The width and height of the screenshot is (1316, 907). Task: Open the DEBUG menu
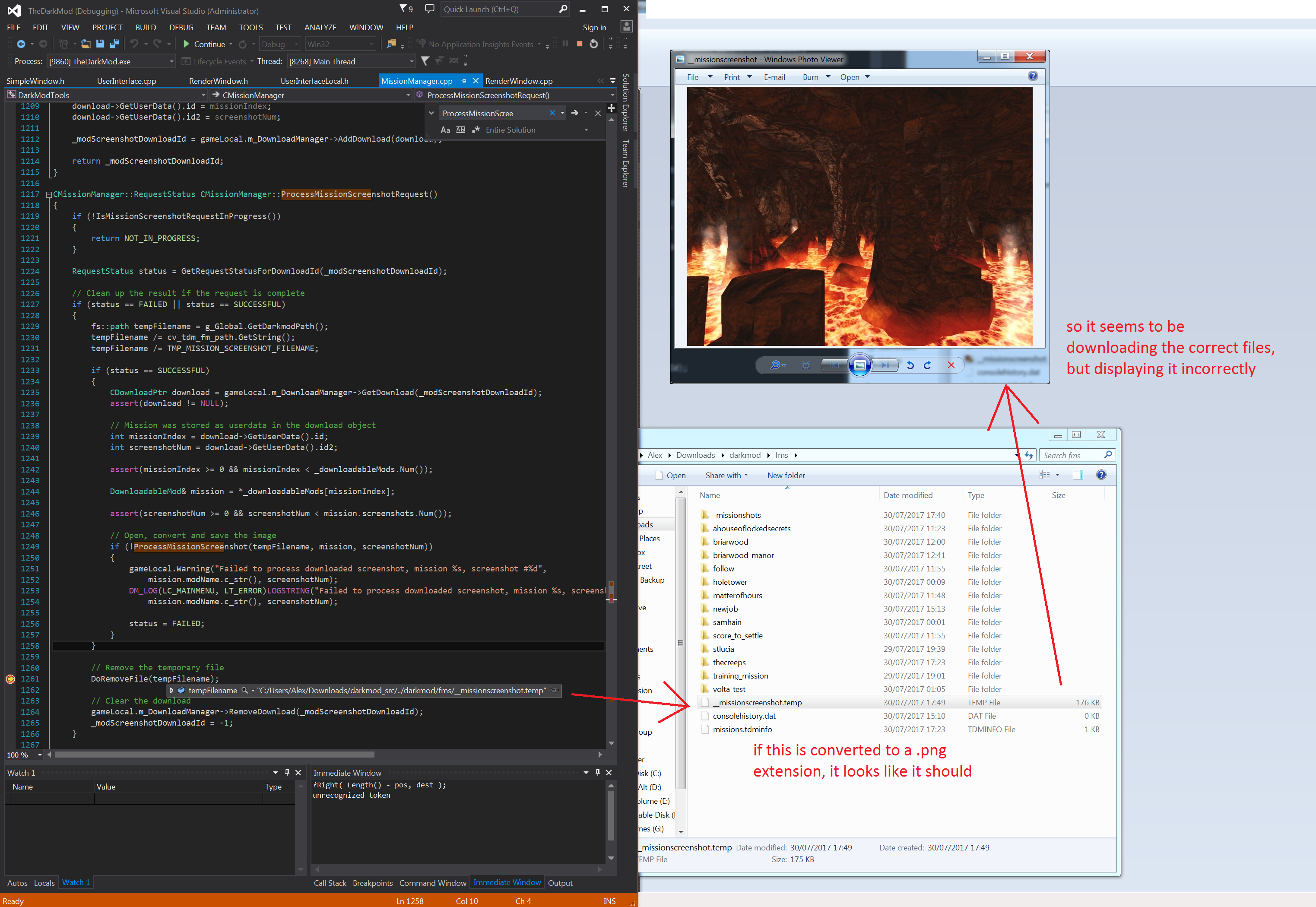181,27
